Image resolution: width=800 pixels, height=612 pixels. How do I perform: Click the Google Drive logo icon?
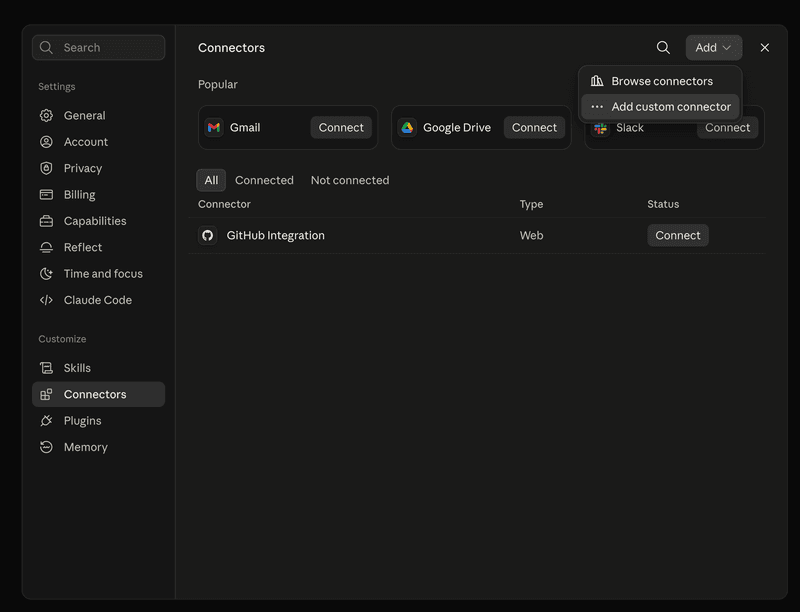click(x=407, y=128)
